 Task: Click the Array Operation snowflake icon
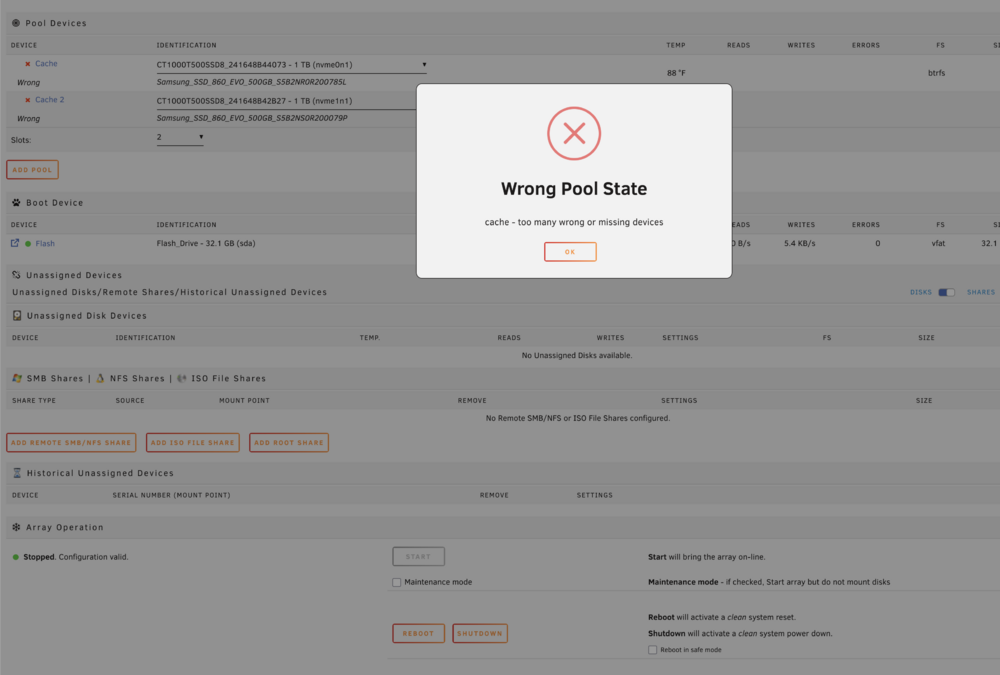click(x=16, y=527)
